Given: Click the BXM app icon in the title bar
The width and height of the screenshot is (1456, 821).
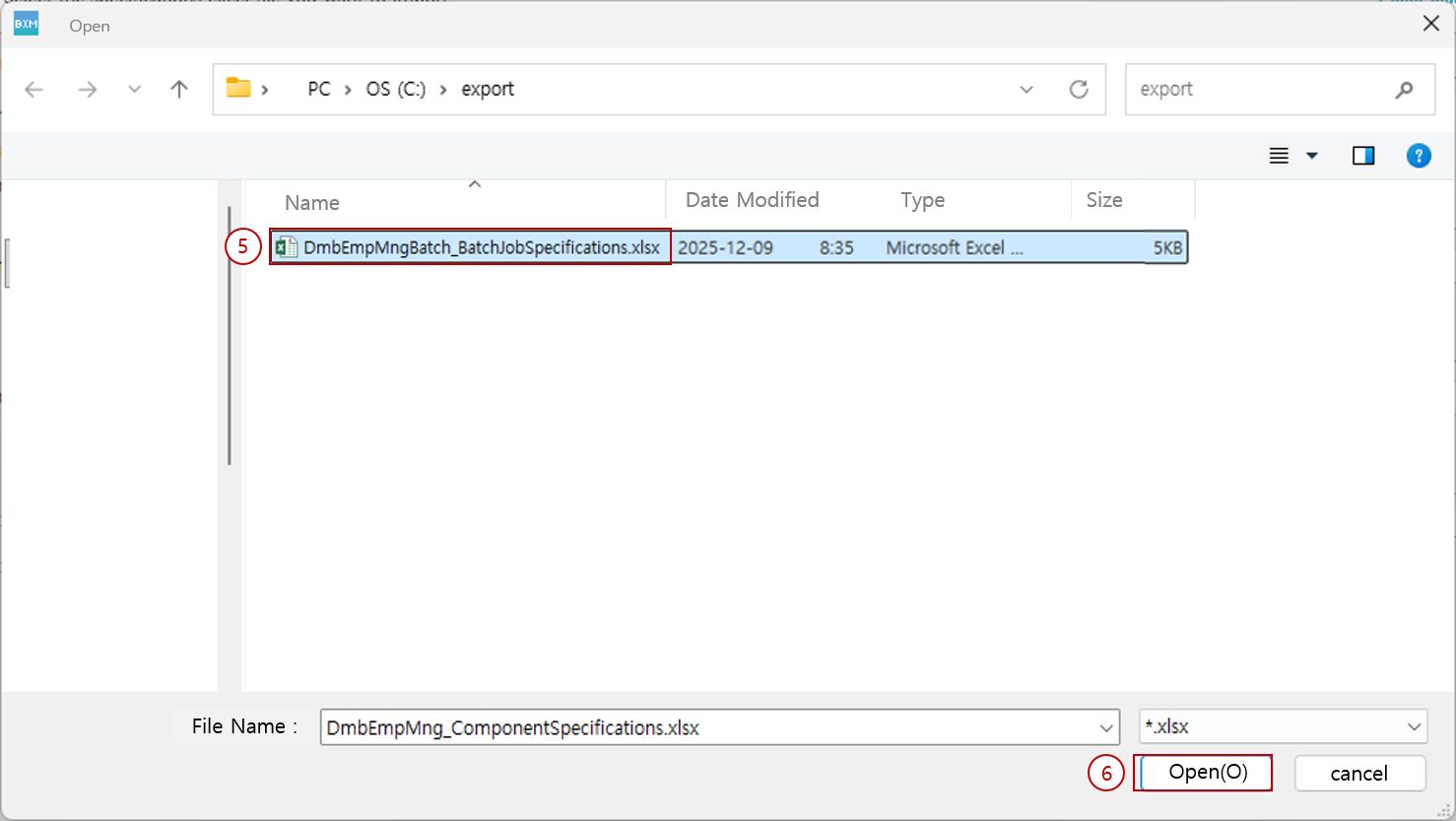Looking at the screenshot, I should click(x=25, y=22).
